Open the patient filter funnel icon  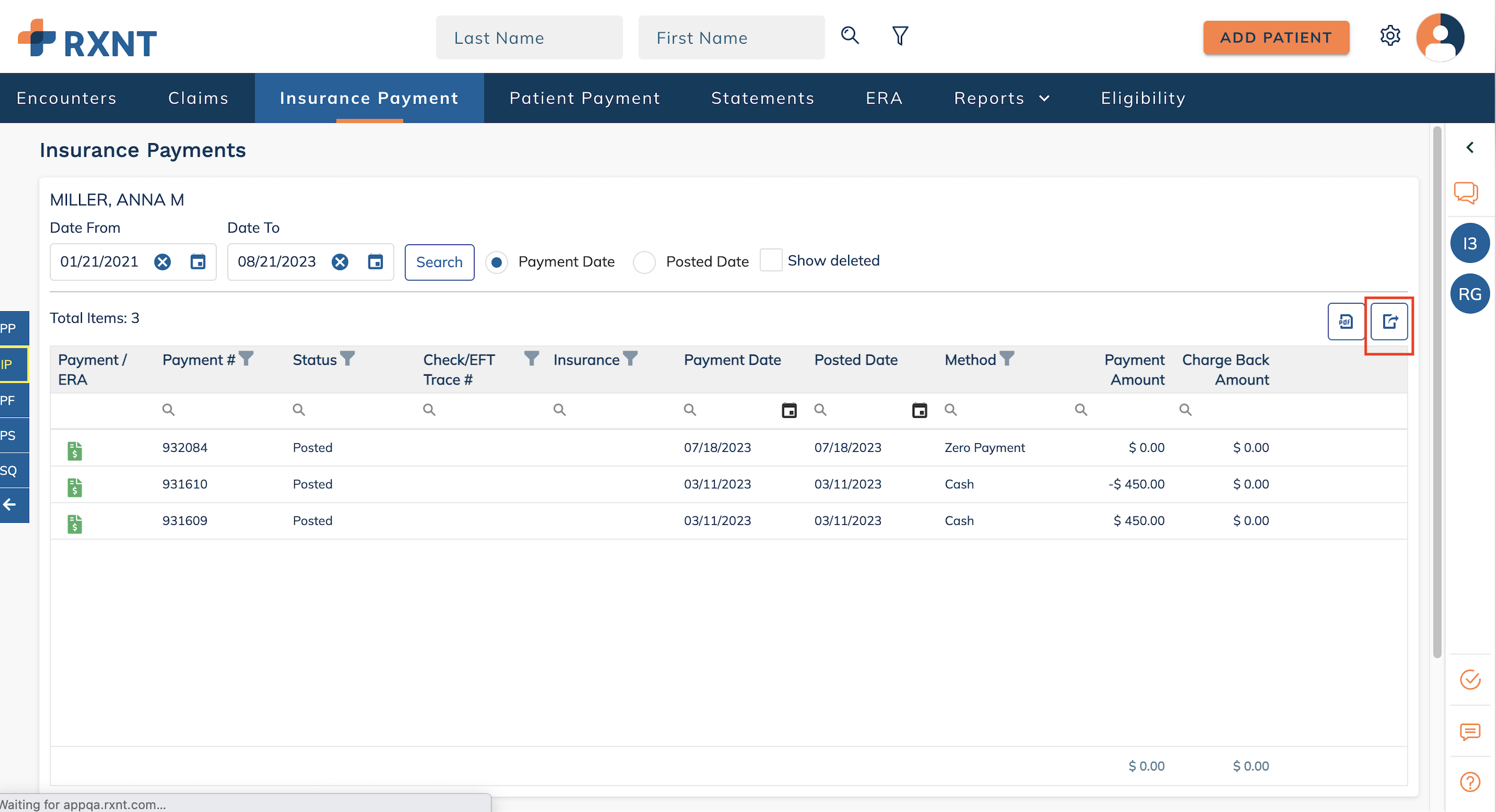point(900,36)
